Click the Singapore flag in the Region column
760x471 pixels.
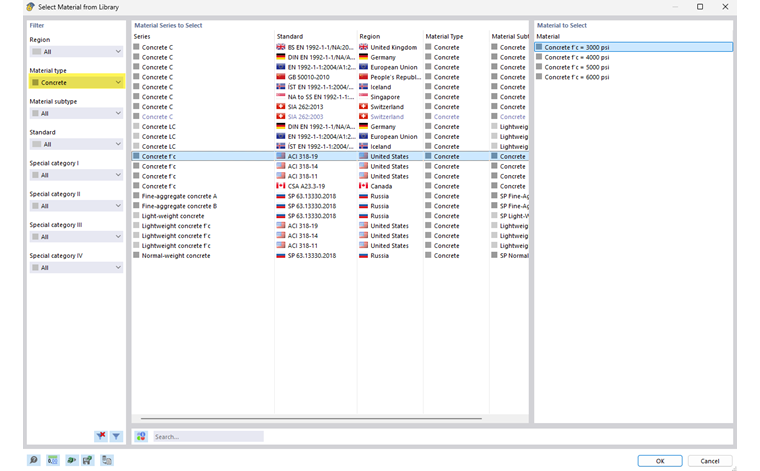coord(364,96)
